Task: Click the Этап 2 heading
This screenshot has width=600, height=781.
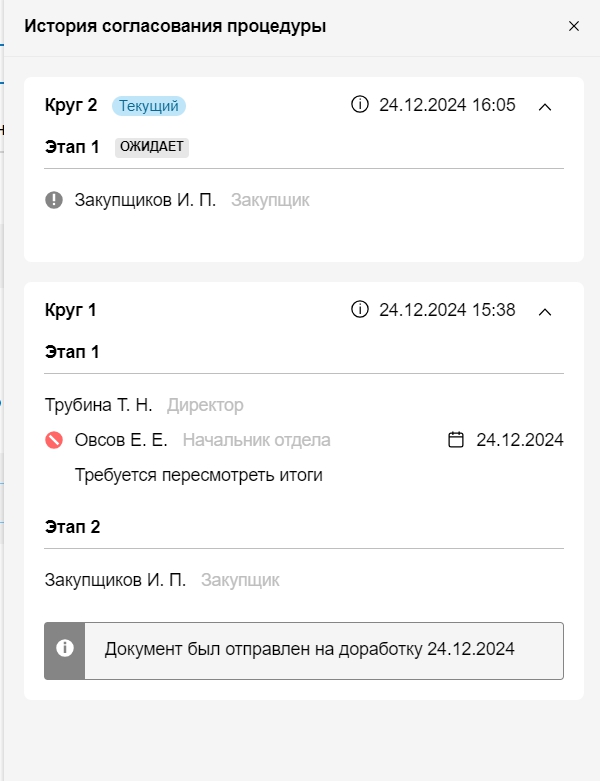Action: 72,527
